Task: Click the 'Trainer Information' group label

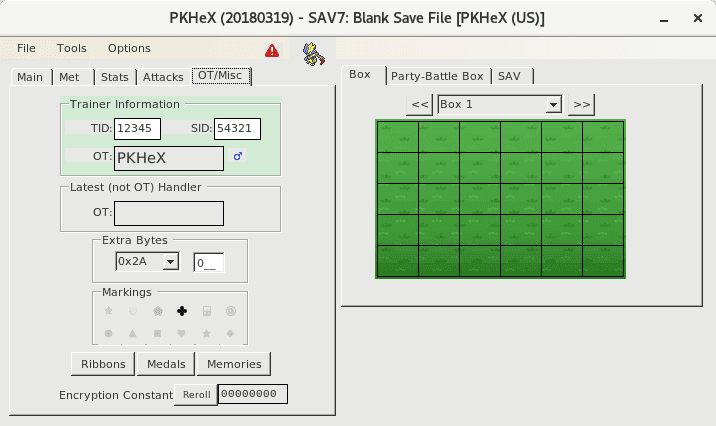Action: click(125, 104)
